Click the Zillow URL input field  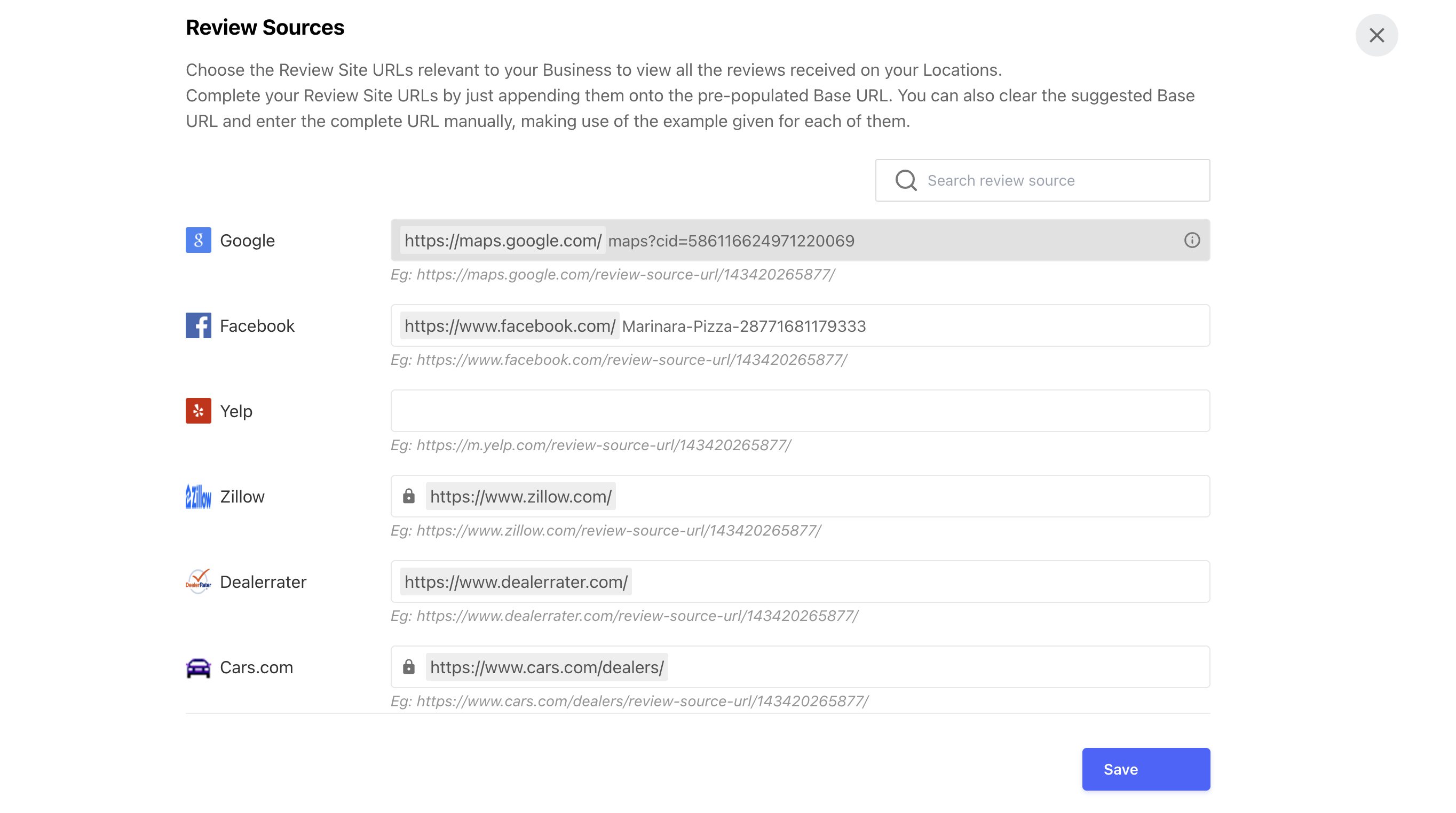pyautogui.click(x=800, y=496)
